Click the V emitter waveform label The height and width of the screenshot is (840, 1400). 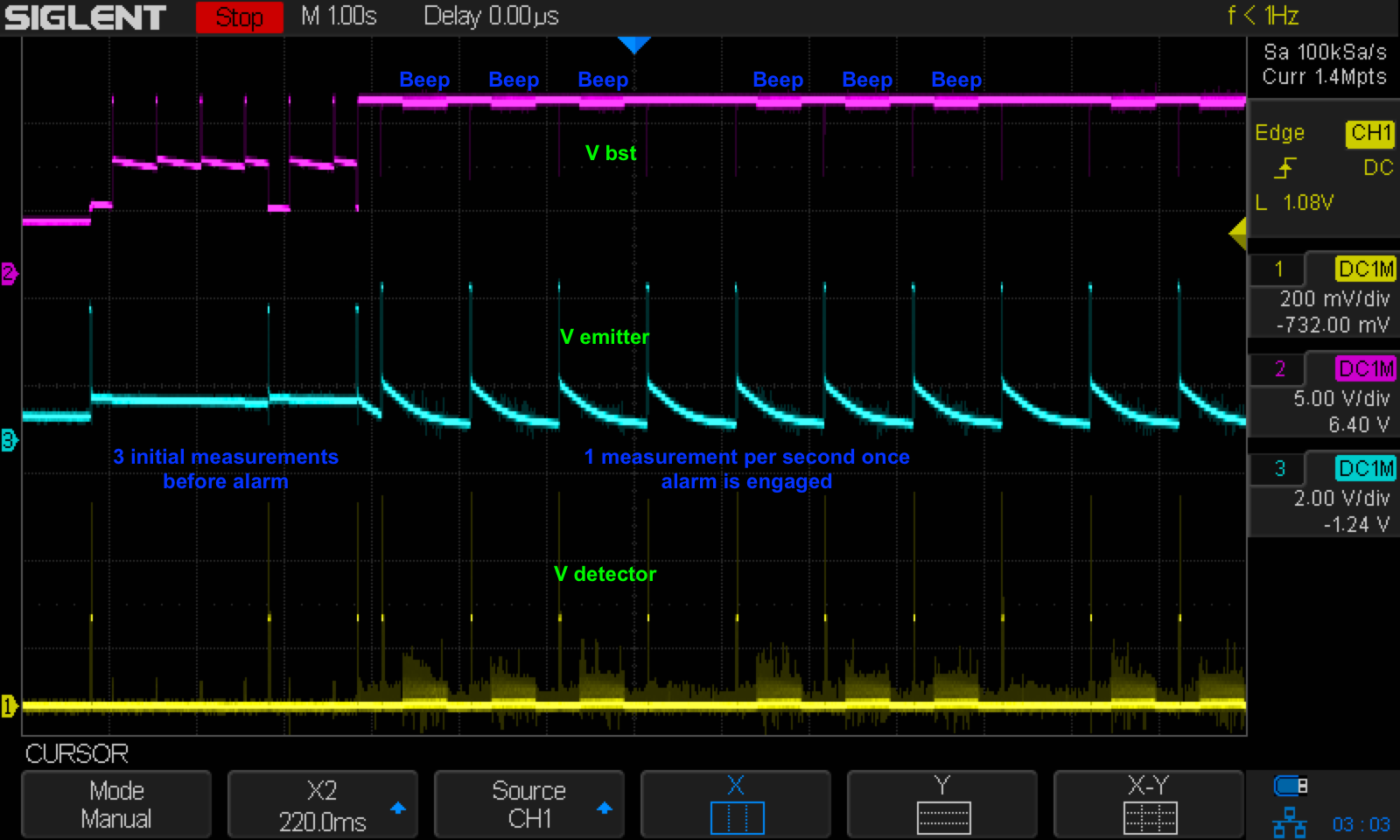click(605, 337)
